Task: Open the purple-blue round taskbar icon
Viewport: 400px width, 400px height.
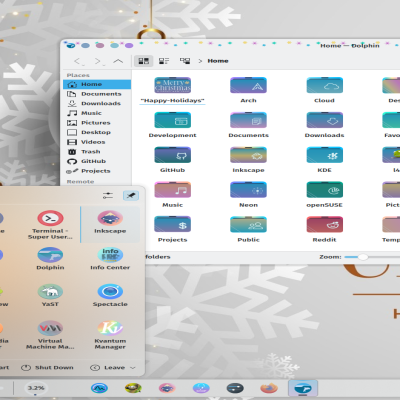Action: 201,388
